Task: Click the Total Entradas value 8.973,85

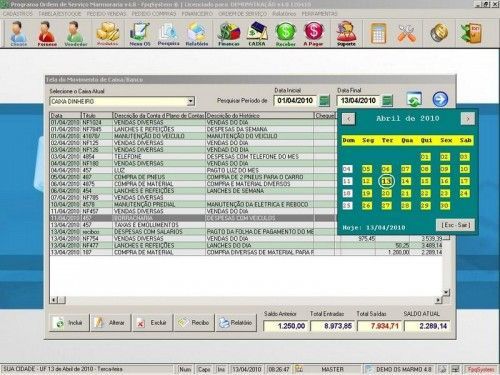Action: pyautogui.click(x=333, y=326)
